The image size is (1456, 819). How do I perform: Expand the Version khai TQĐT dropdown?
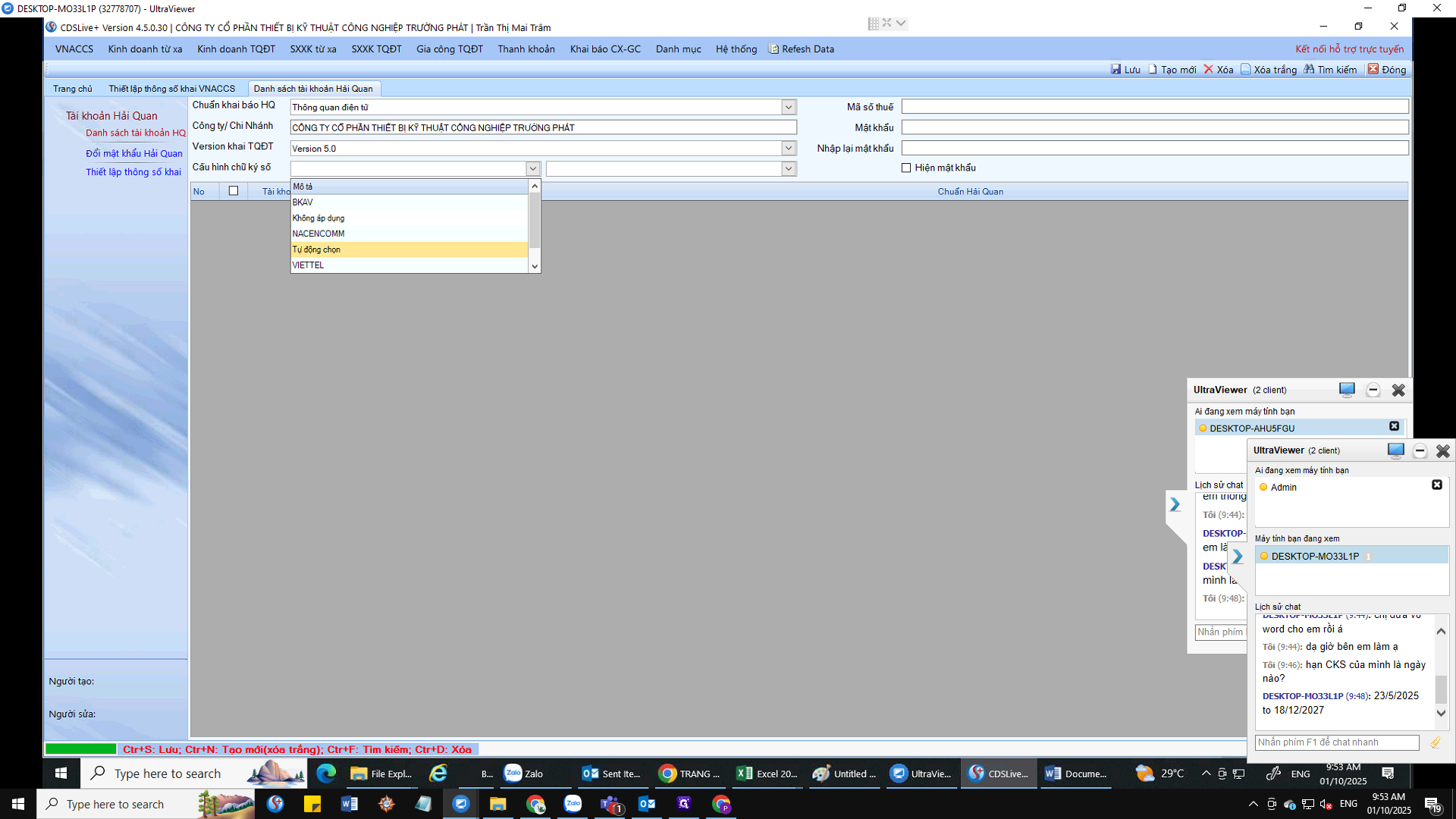789,148
